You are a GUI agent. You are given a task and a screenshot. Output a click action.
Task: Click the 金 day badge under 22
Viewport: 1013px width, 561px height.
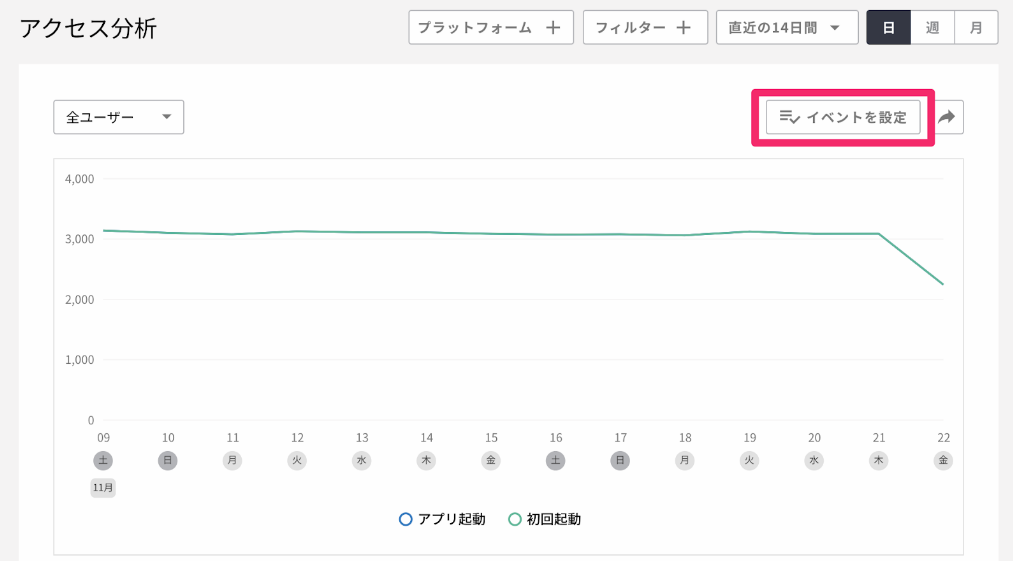943,461
